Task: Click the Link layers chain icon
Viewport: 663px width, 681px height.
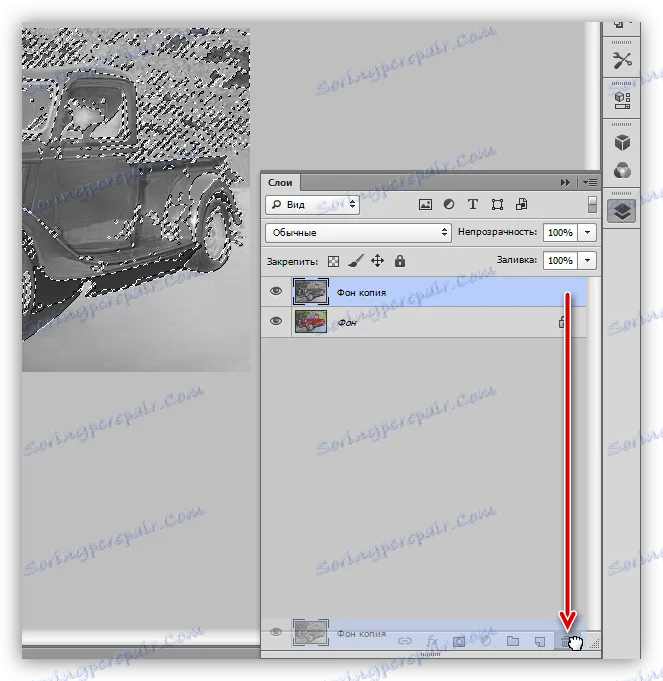Action: [405, 641]
